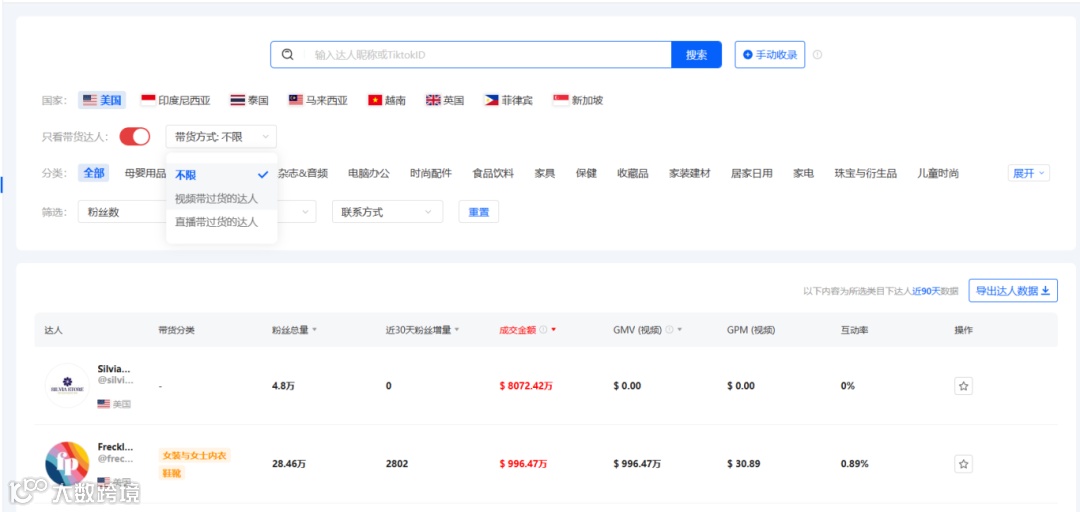1080x512 pixels.
Task: Select 食品饮料 category
Action: tap(492, 173)
